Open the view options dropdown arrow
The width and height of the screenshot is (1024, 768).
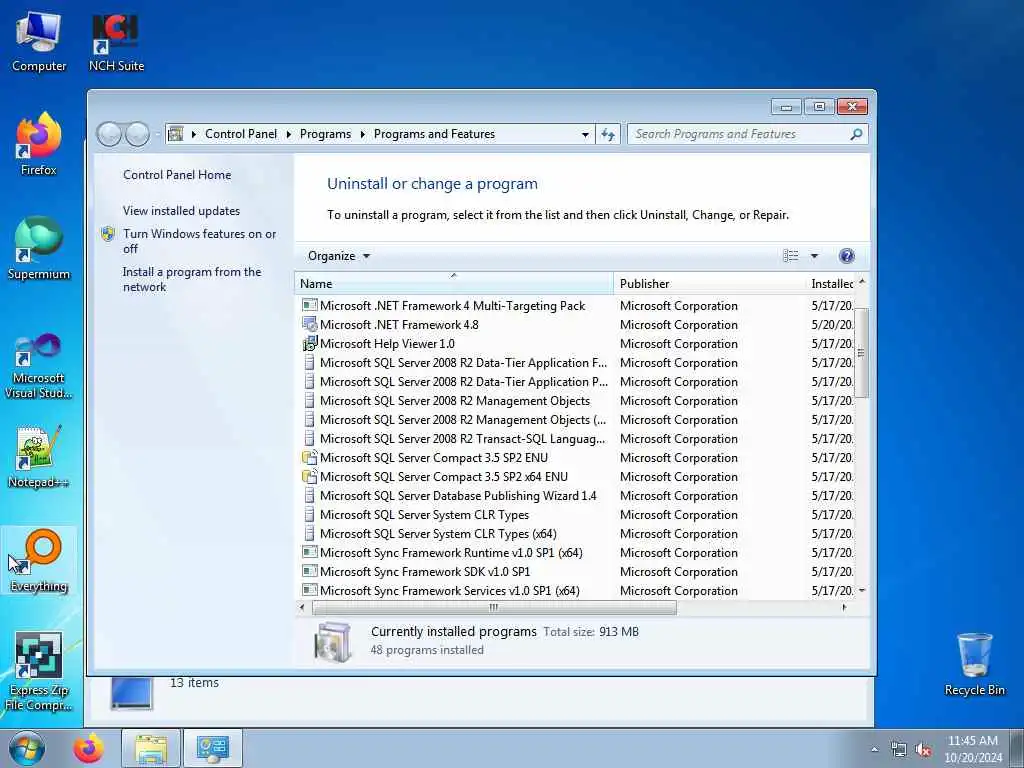click(814, 256)
